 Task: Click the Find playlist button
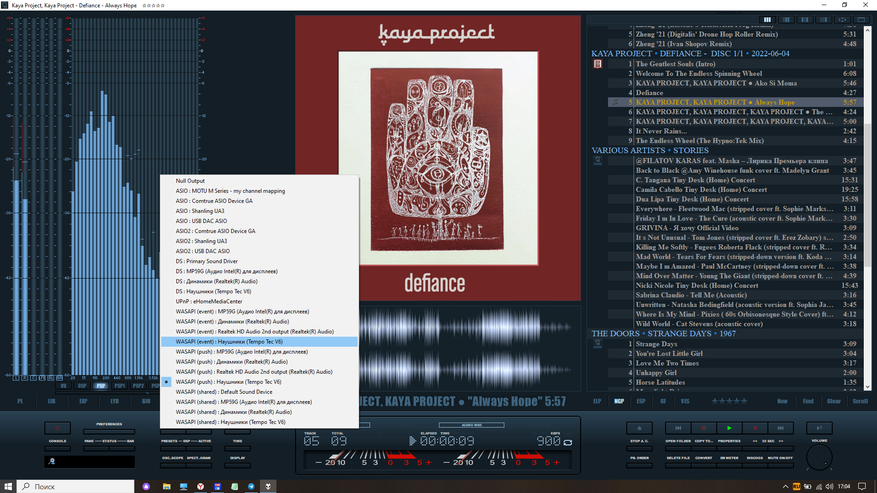pyautogui.click(x=808, y=401)
